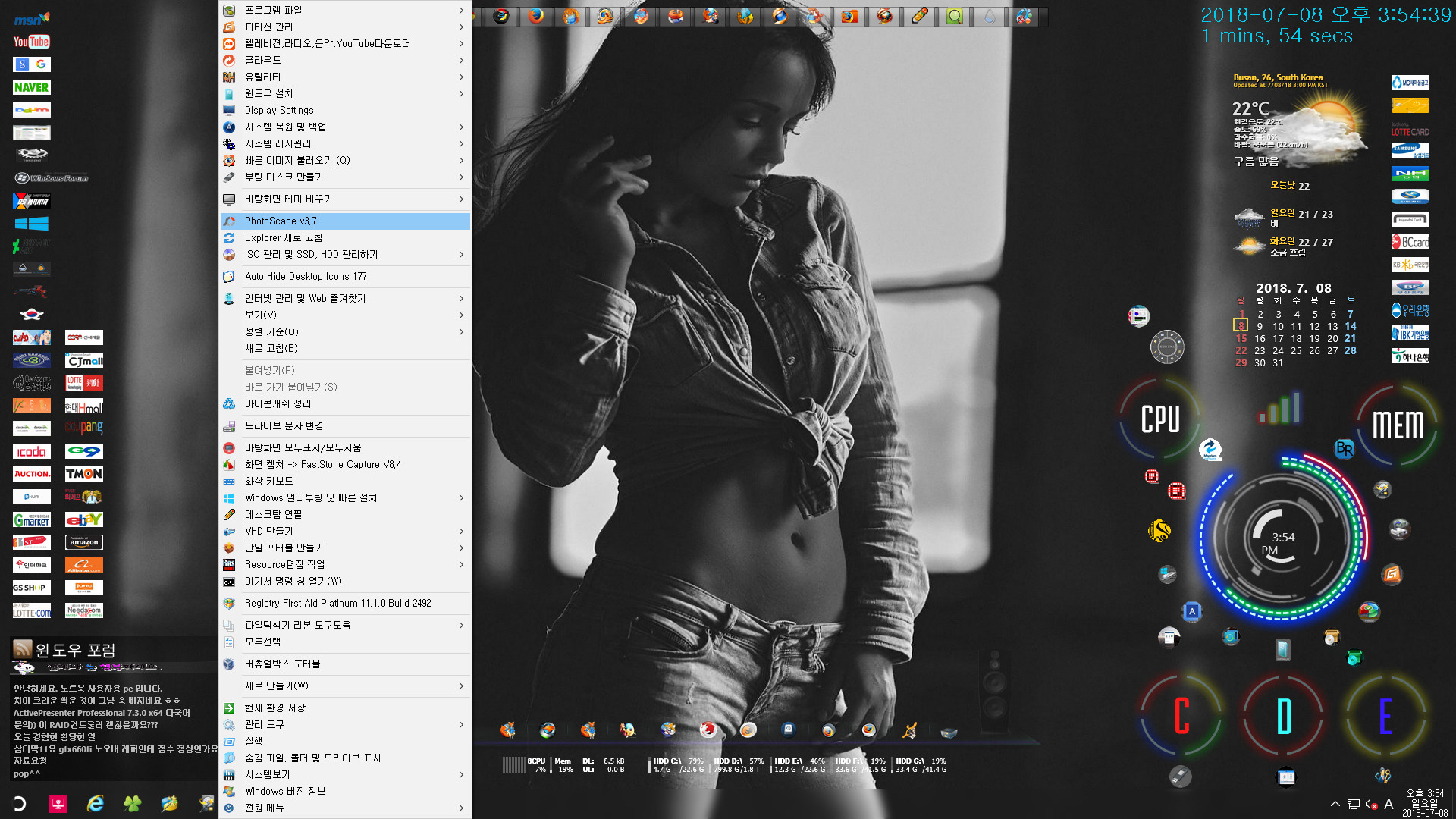Select 드라이브 문자 변경 menu entry
The width and height of the screenshot is (1456, 819).
[345, 425]
